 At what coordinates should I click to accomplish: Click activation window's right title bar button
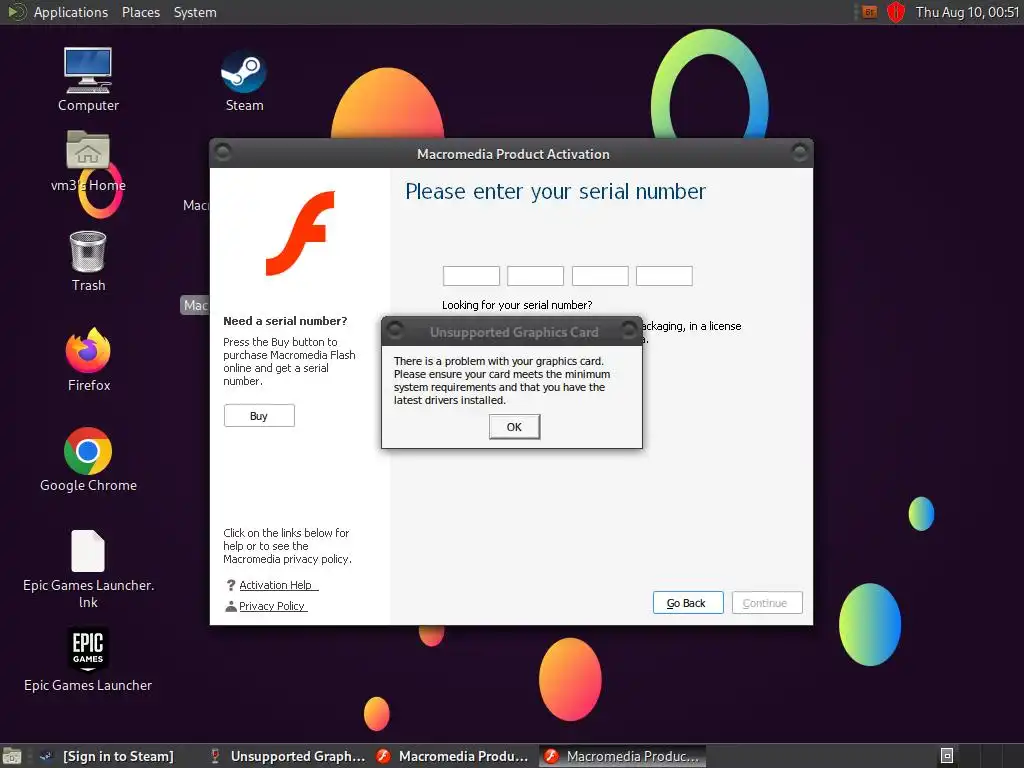pos(799,152)
